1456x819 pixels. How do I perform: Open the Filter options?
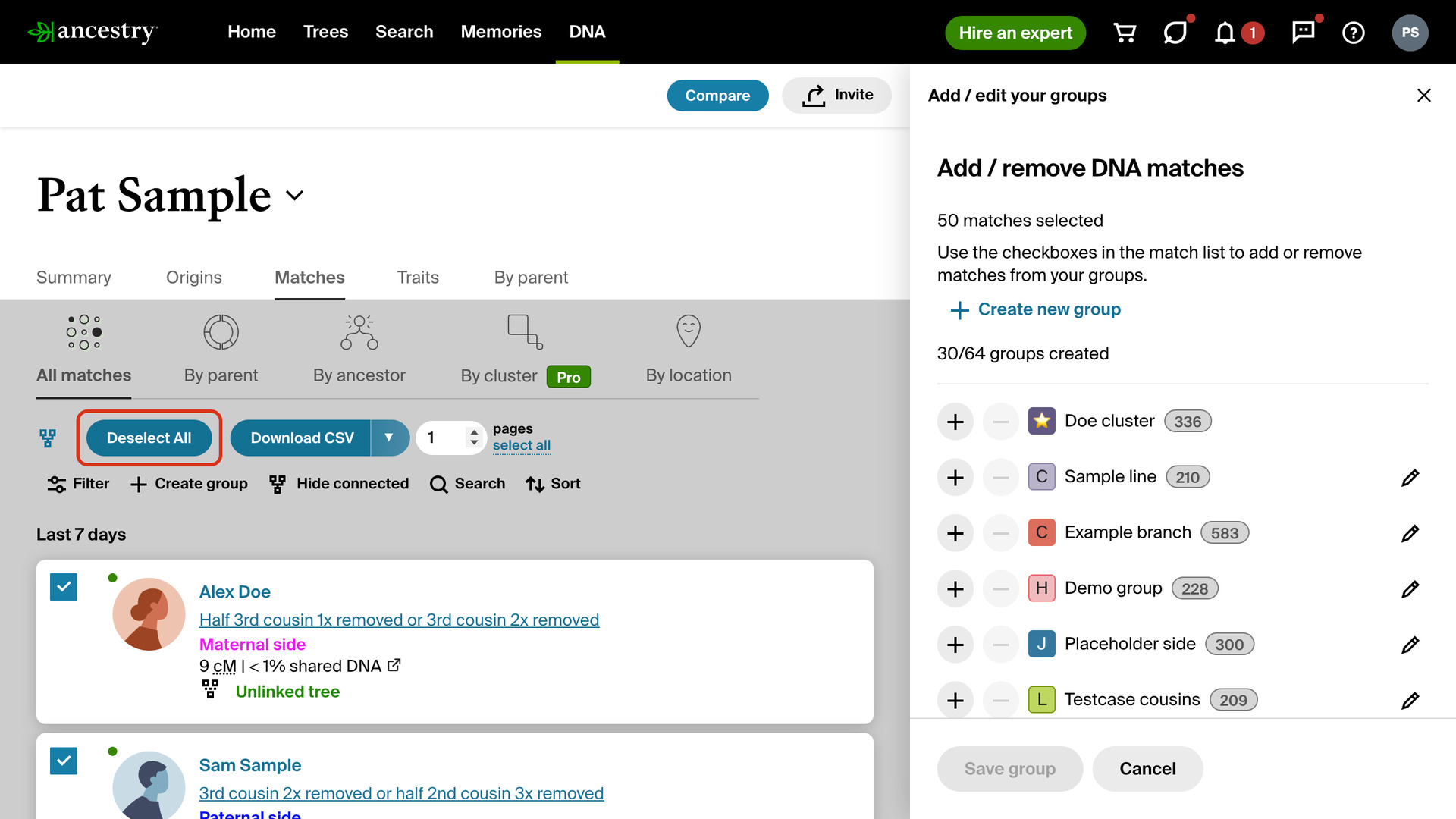[x=78, y=484]
